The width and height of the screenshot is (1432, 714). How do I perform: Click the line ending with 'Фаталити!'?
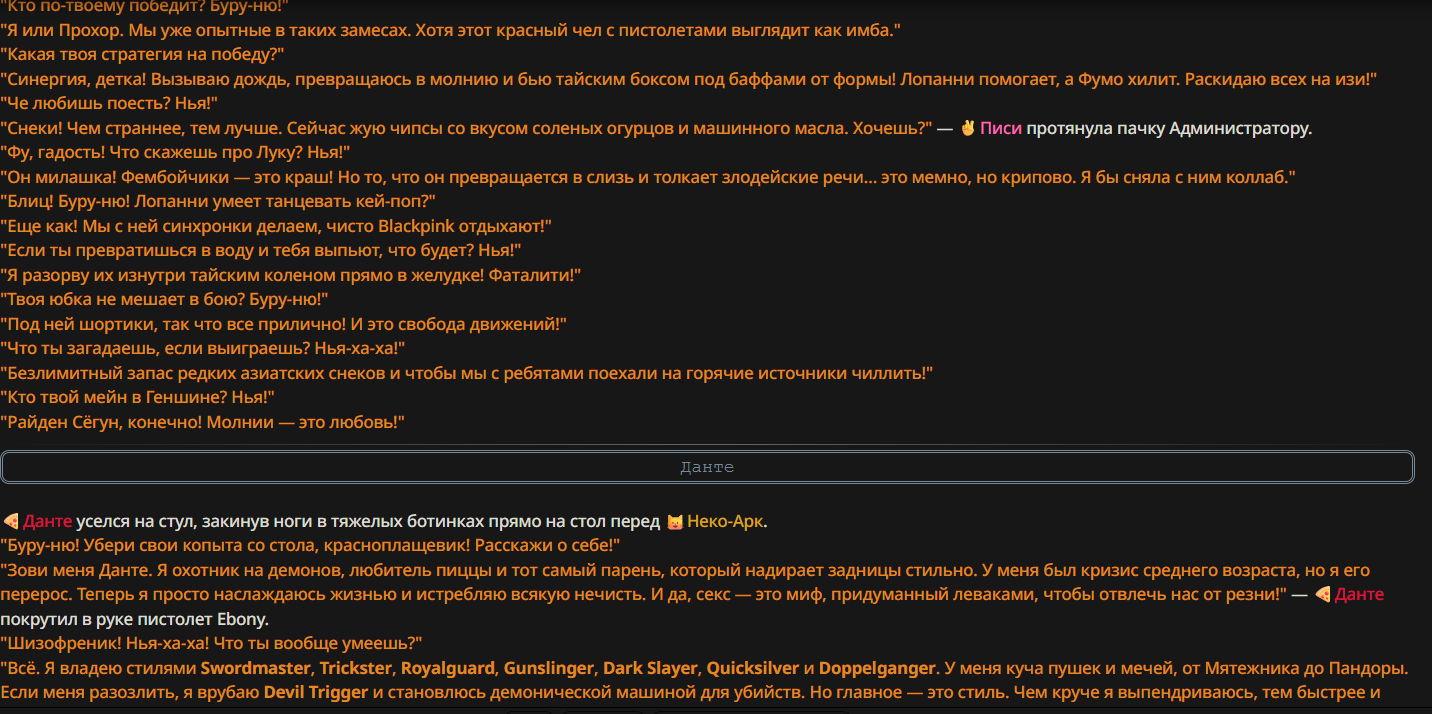click(291, 275)
